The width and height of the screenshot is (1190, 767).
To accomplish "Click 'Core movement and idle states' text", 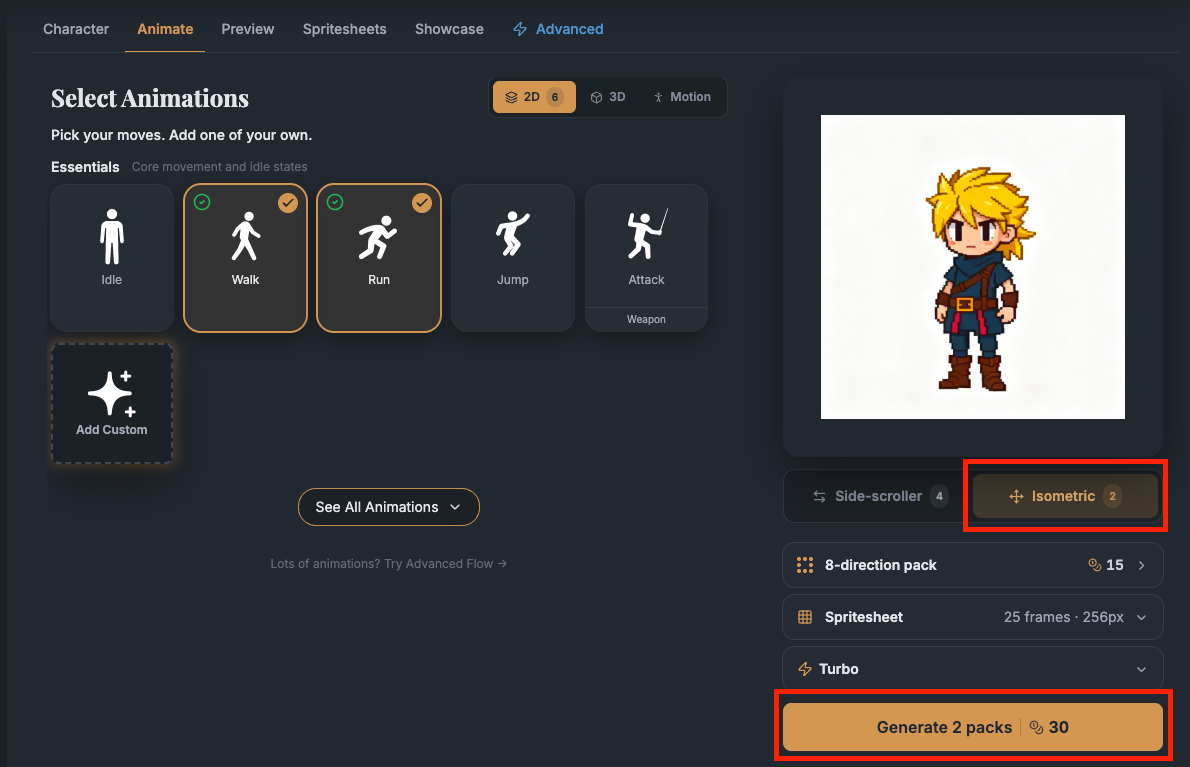I will coord(219,167).
